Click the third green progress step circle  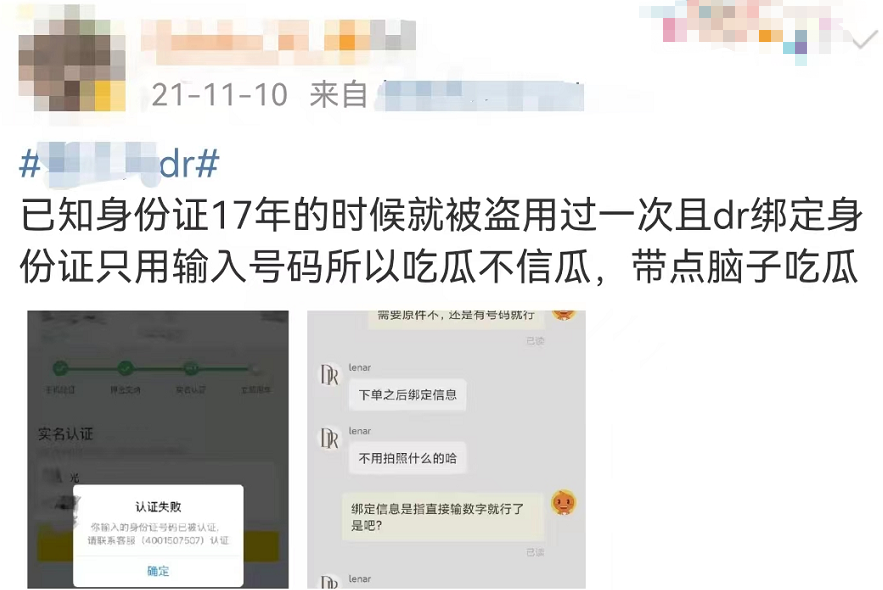(191, 368)
